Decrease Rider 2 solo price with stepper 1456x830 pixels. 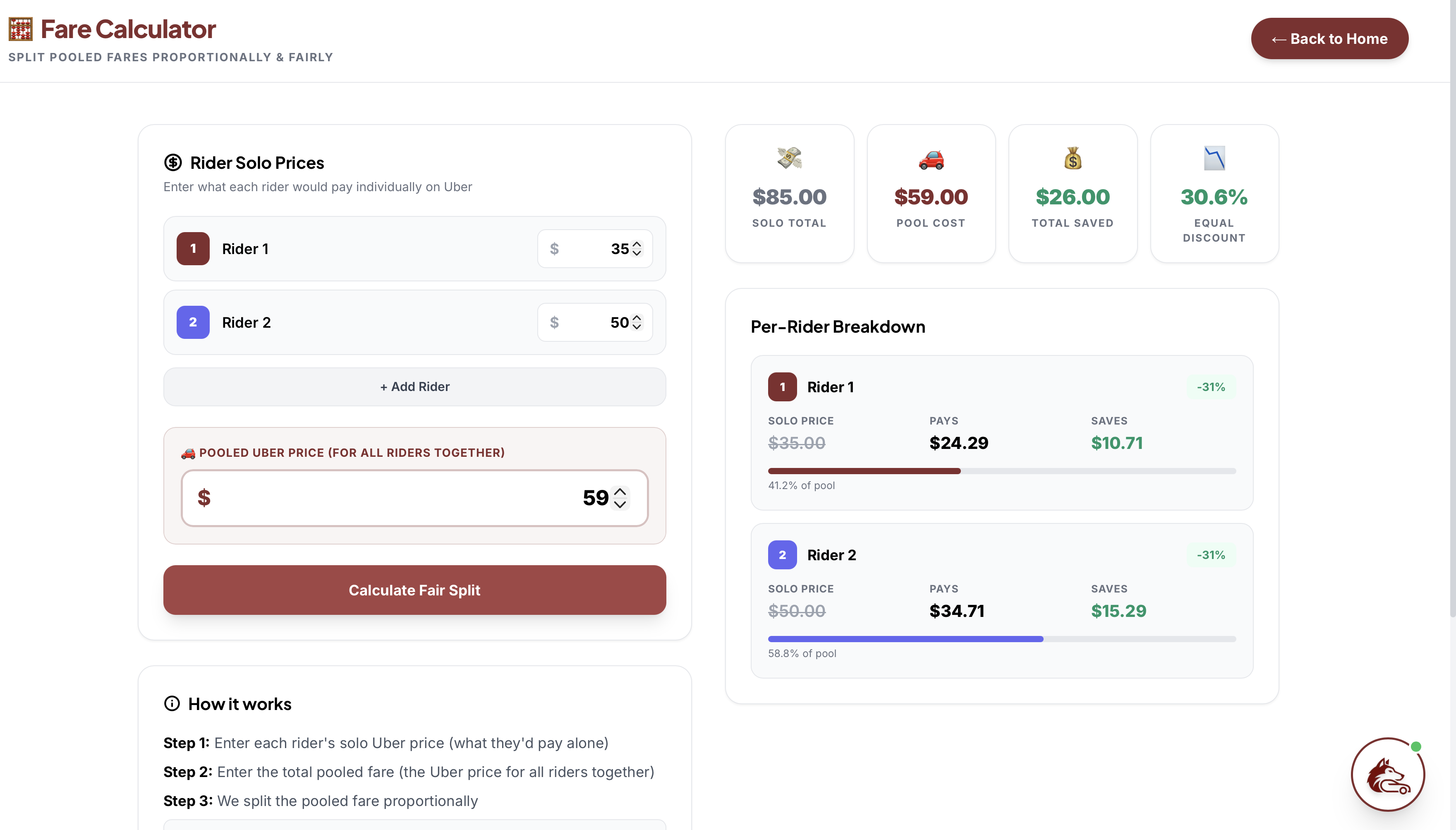click(637, 326)
